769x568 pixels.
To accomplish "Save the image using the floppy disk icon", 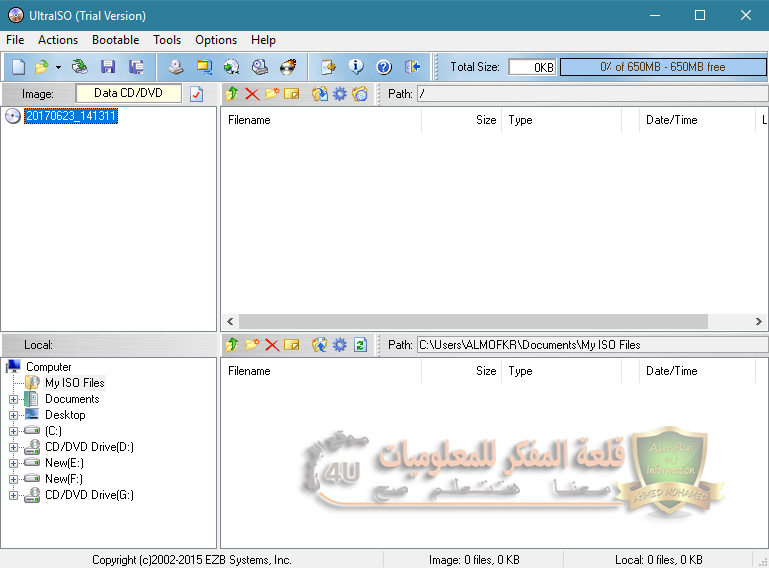I will [108, 67].
